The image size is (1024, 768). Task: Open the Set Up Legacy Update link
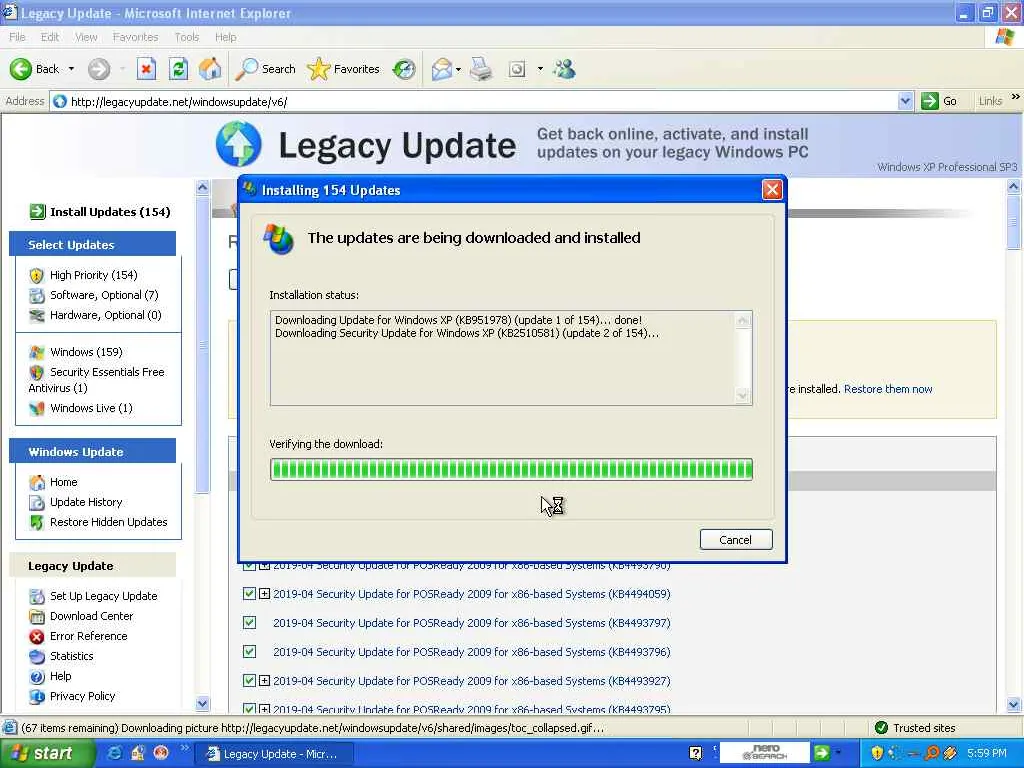tap(104, 596)
